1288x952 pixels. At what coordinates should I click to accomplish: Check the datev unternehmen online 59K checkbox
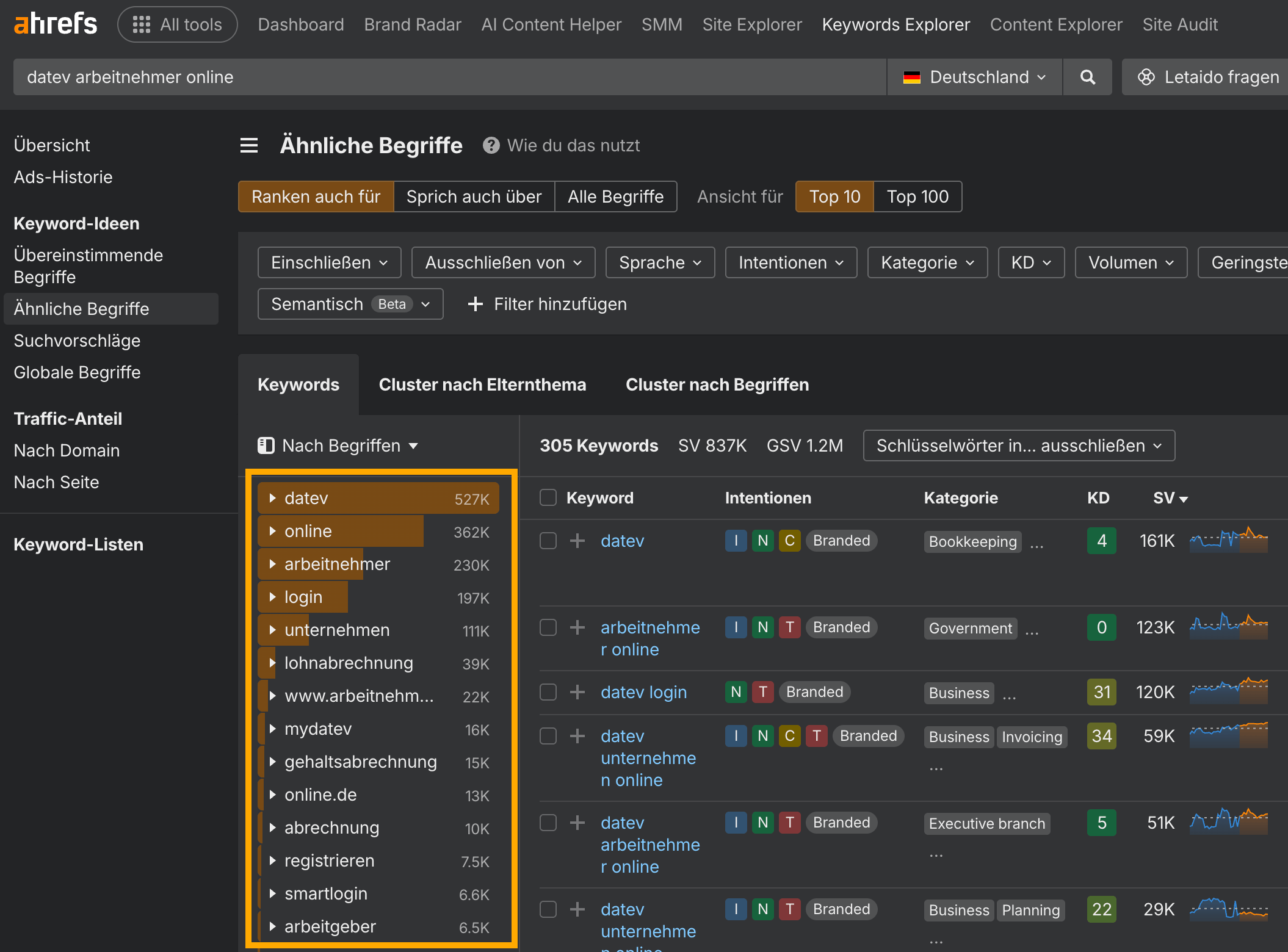click(548, 736)
